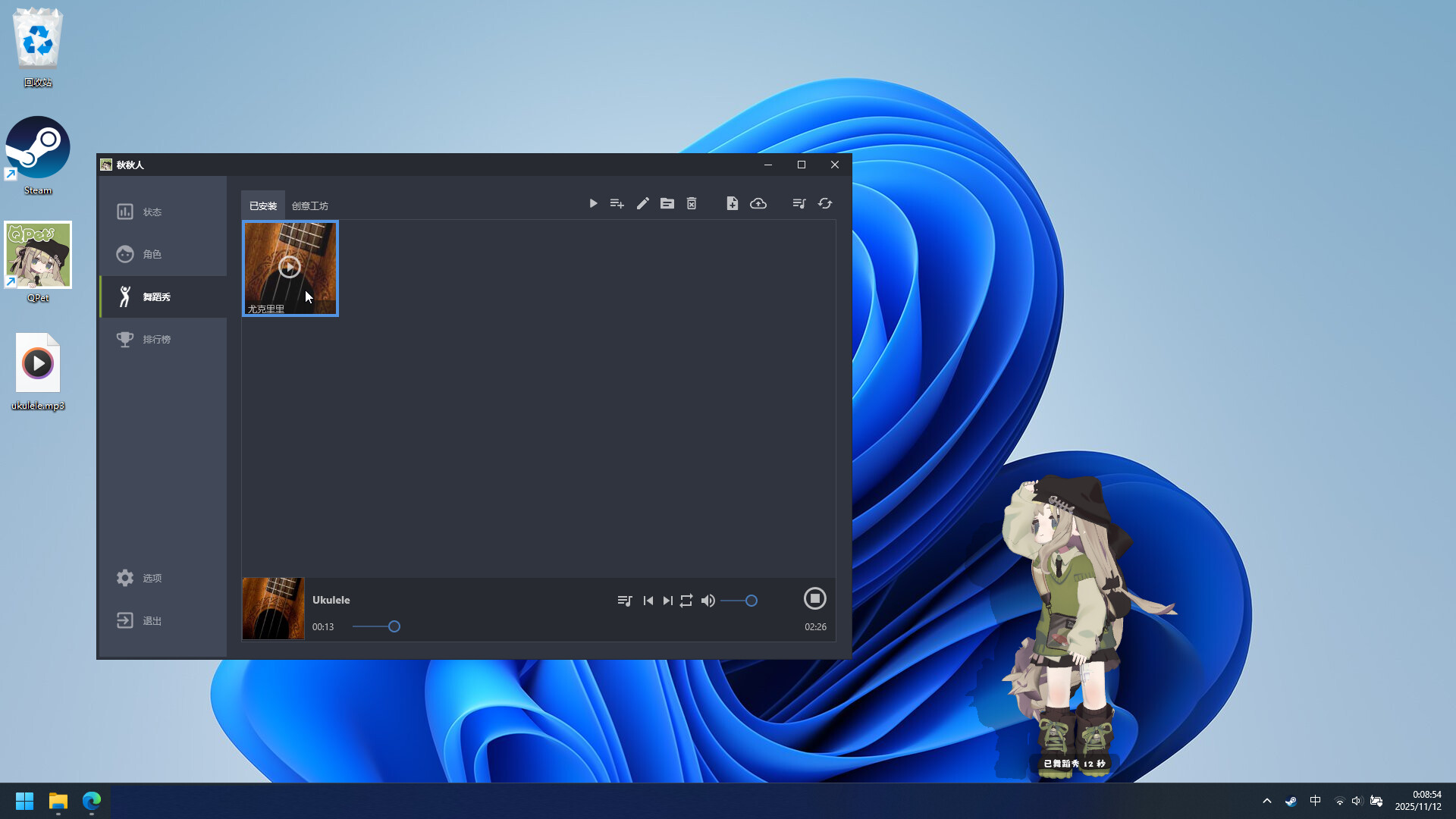The width and height of the screenshot is (1456, 819).
Task: Click the cloud upload icon
Action: pos(758,203)
